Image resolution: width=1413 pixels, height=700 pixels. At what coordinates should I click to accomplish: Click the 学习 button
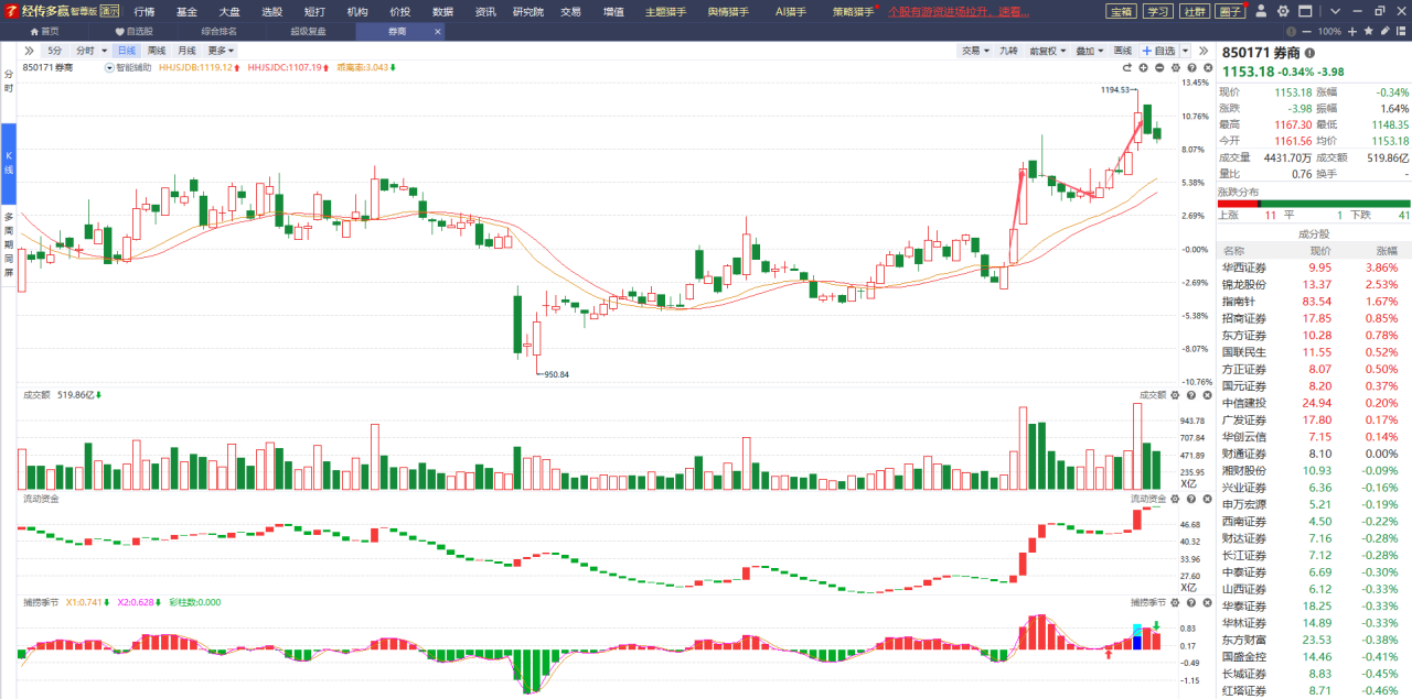(x=1158, y=11)
